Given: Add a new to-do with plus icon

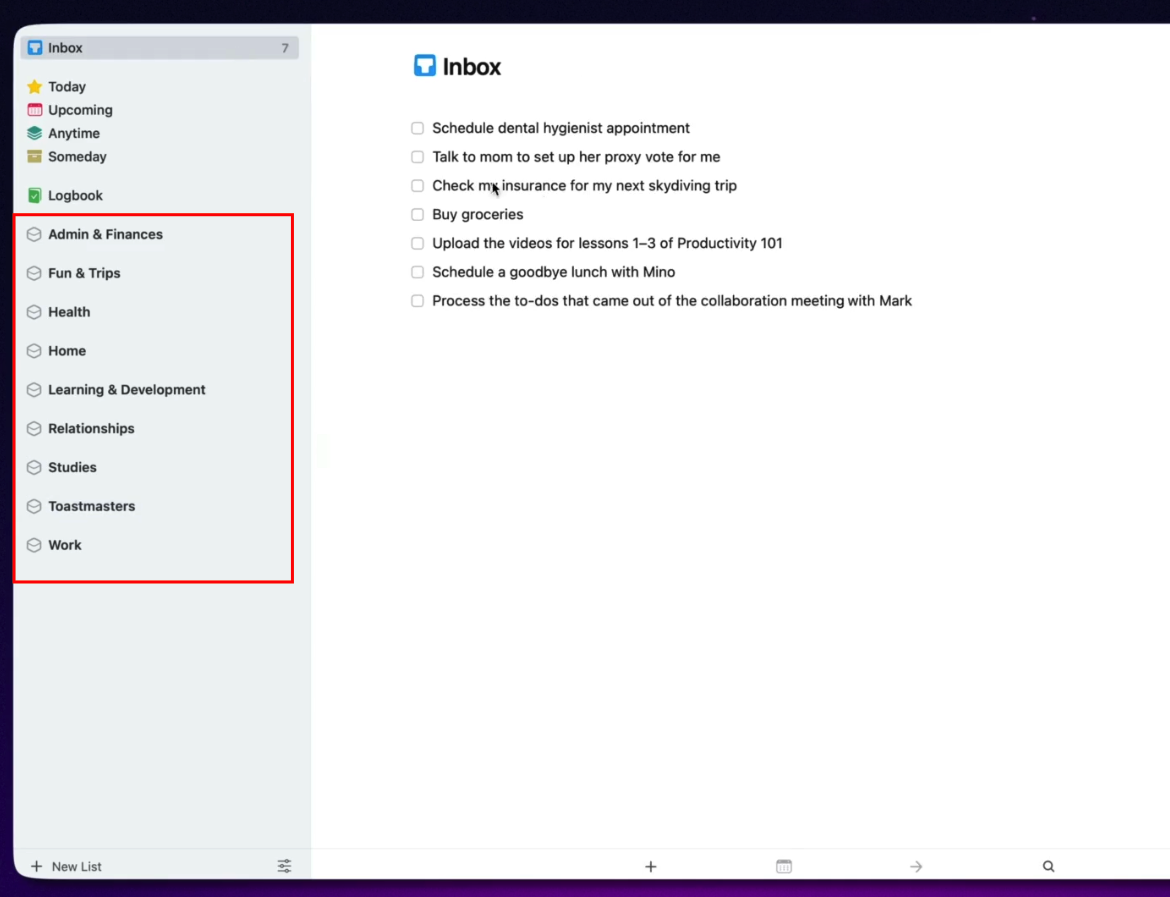Looking at the screenshot, I should [651, 866].
